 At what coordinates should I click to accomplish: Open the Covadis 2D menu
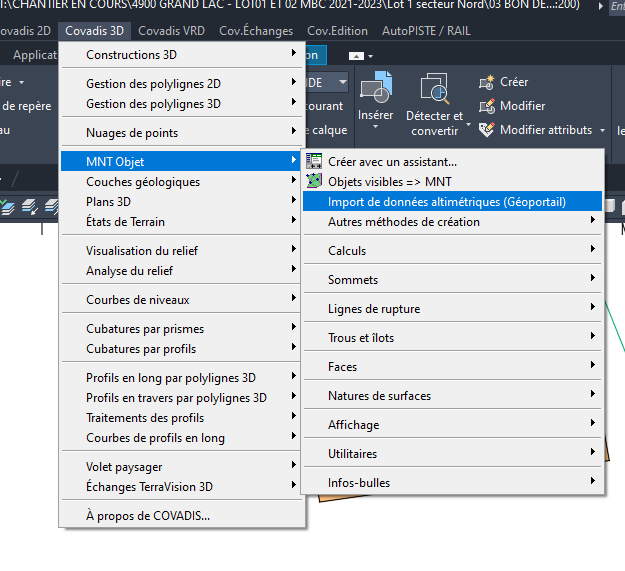point(25,31)
